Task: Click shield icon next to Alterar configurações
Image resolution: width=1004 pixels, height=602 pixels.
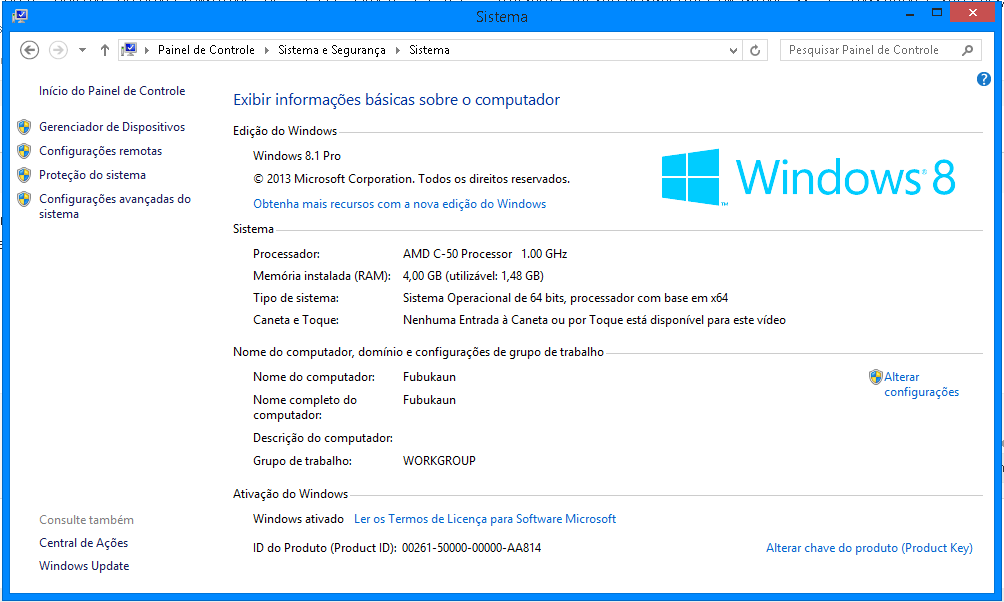Action: click(x=875, y=377)
